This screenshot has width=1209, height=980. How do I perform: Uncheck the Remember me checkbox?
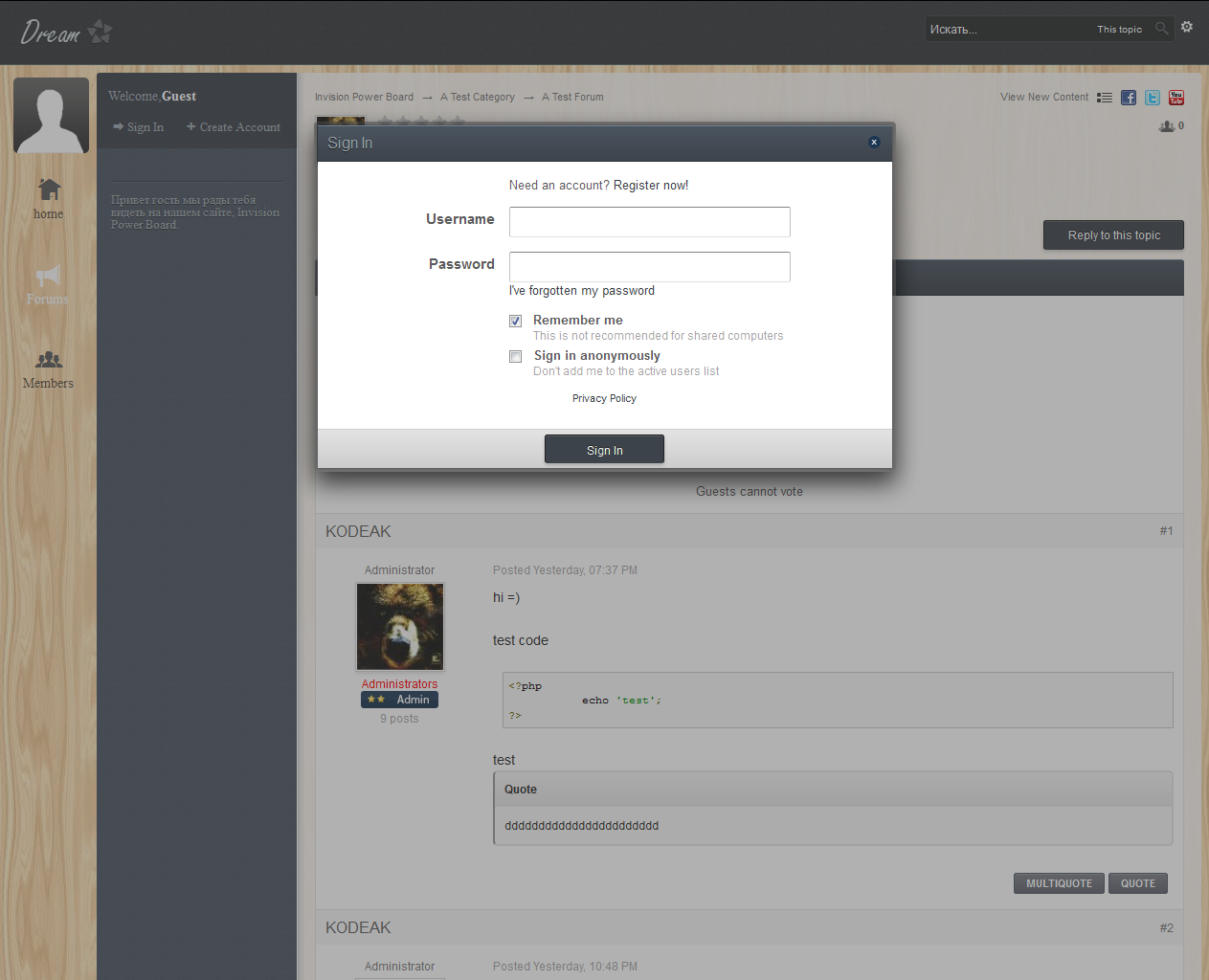[x=516, y=322]
